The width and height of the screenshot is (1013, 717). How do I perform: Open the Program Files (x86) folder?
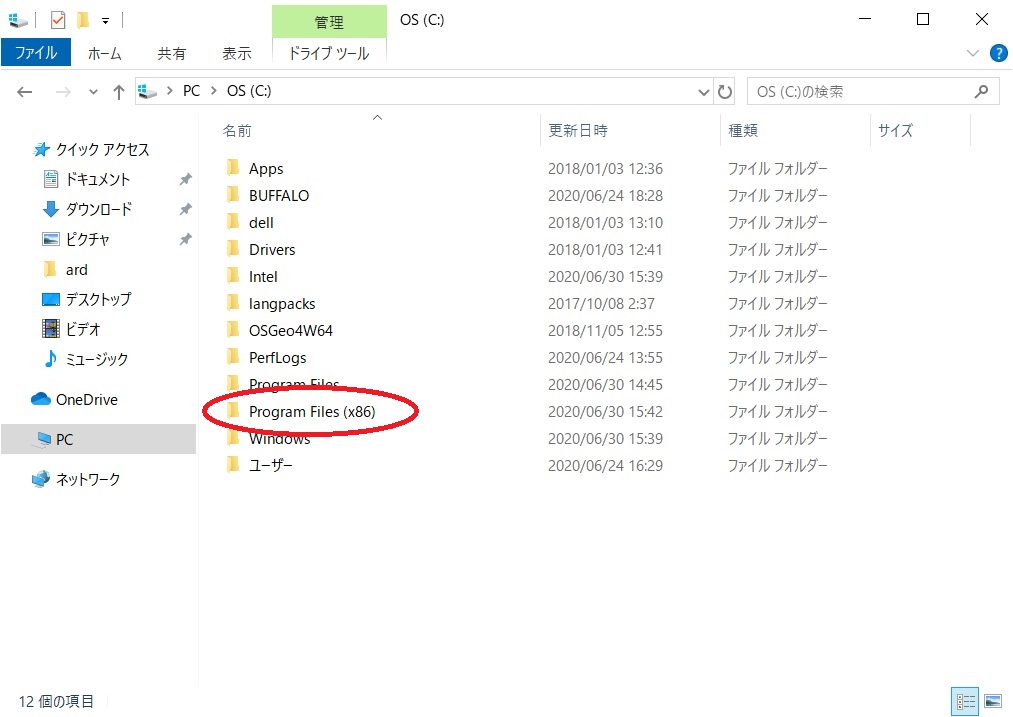[x=311, y=411]
